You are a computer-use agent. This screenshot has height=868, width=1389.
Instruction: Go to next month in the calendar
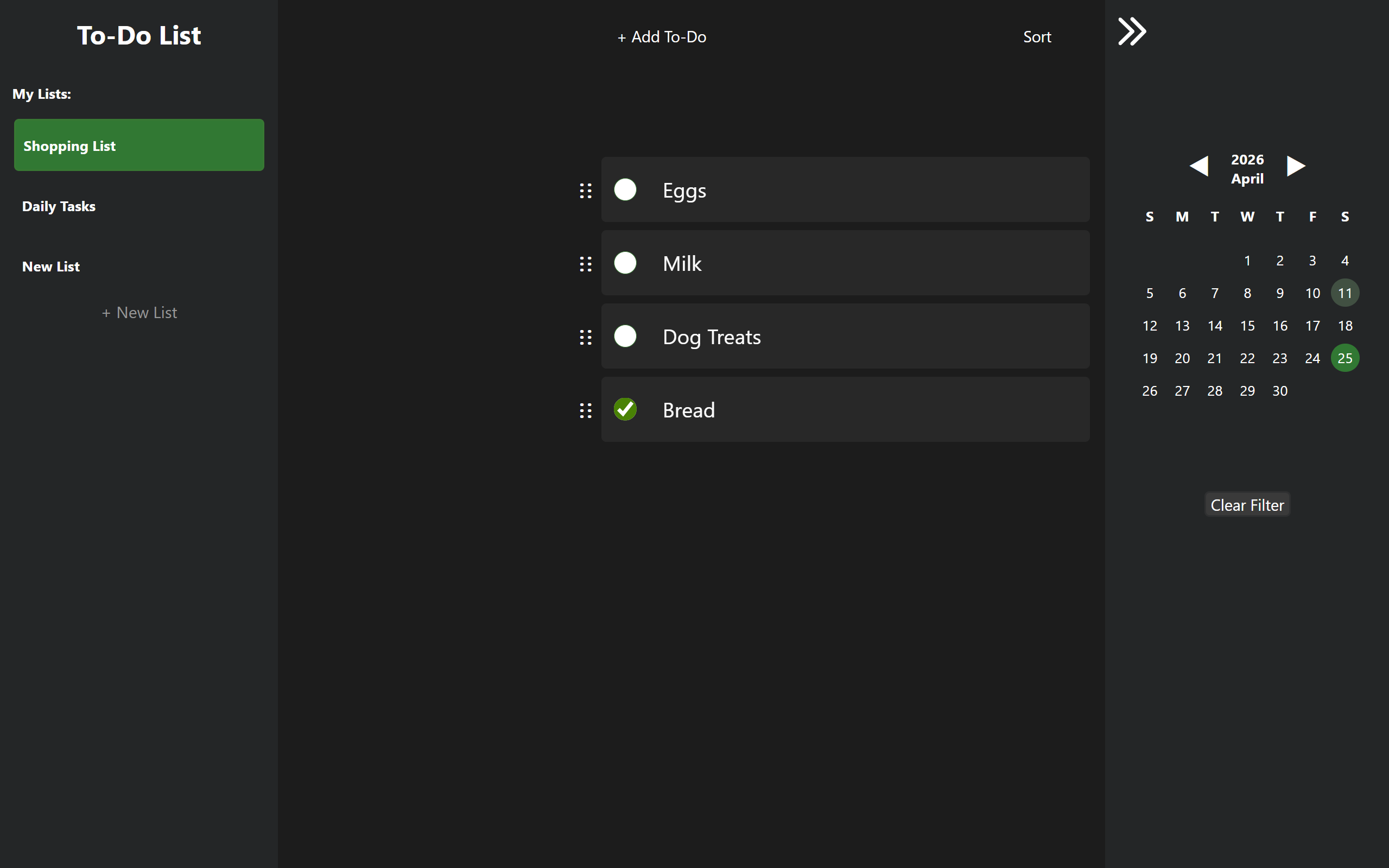pos(1296,166)
